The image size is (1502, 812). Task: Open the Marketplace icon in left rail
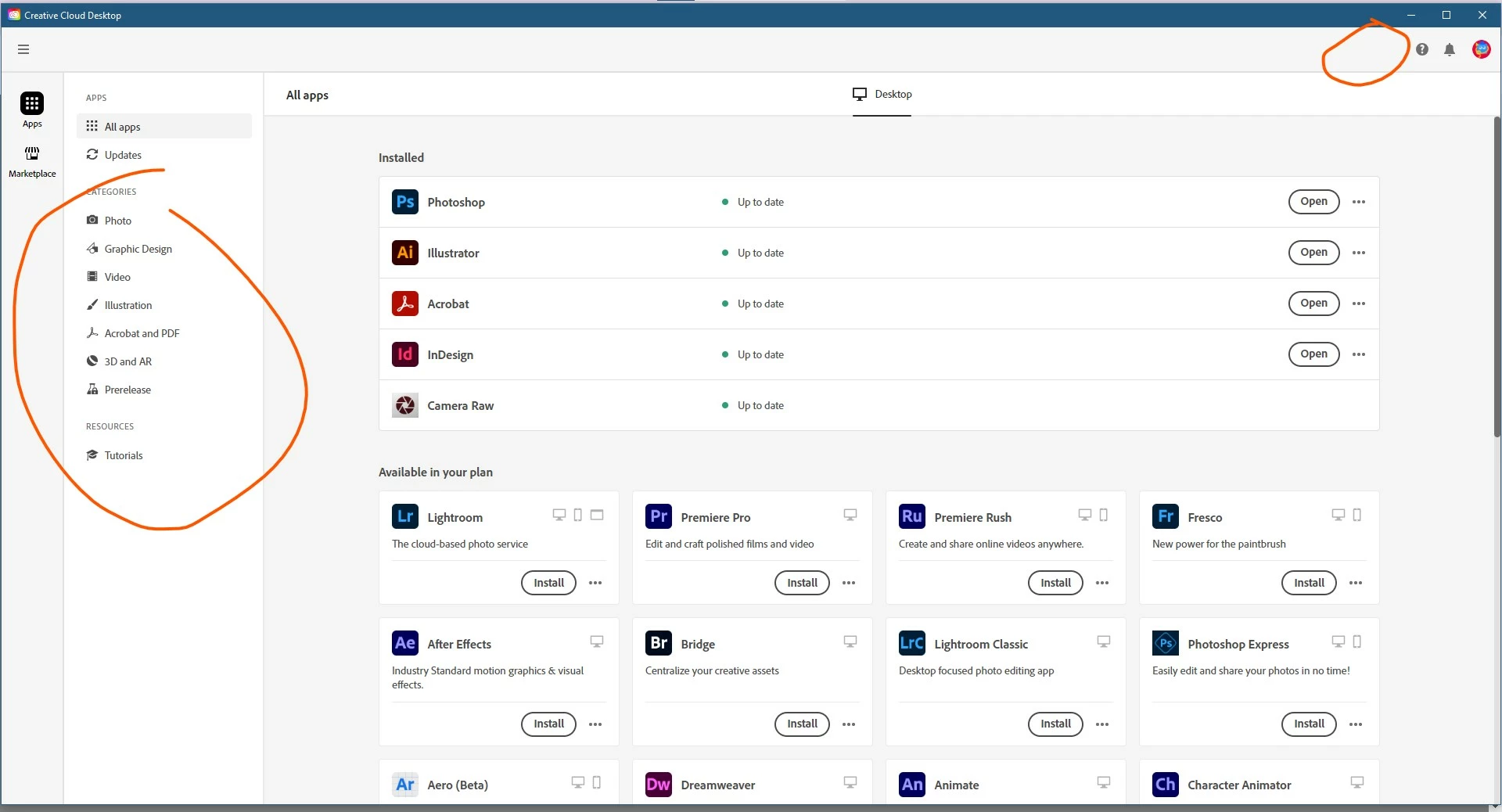pyautogui.click(x=32, y=153)
